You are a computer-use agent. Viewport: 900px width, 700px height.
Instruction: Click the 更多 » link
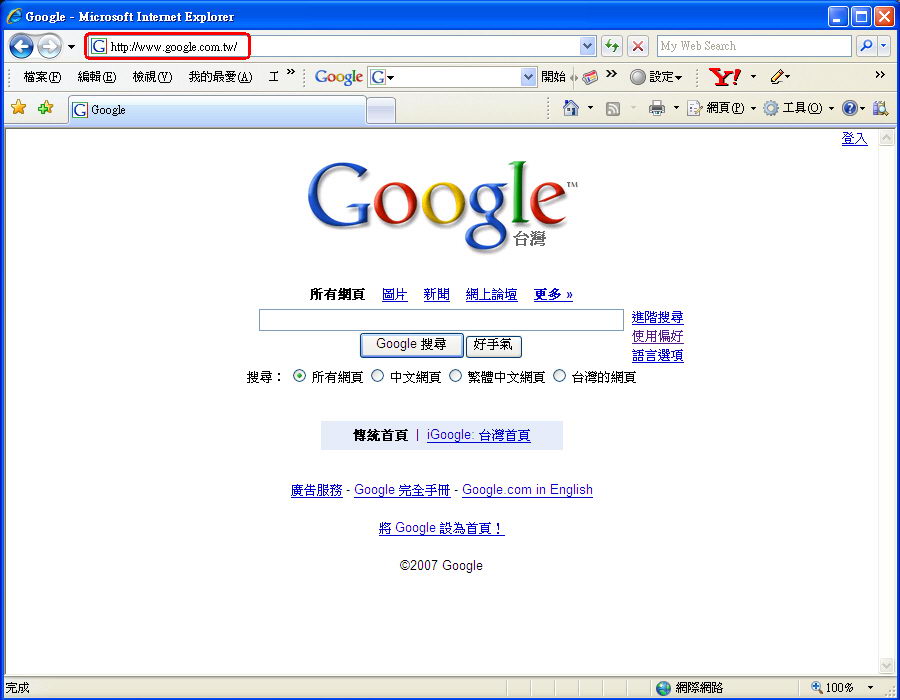553,294
